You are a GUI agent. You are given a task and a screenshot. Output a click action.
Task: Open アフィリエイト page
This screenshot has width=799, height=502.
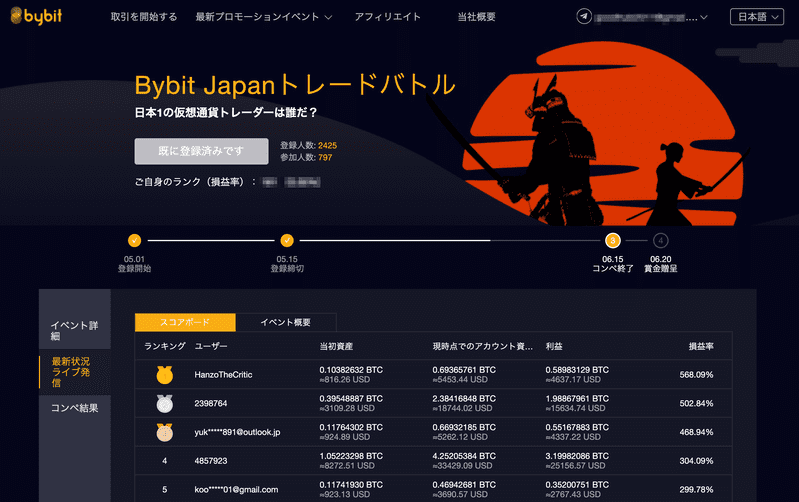[x=388, y=17]
